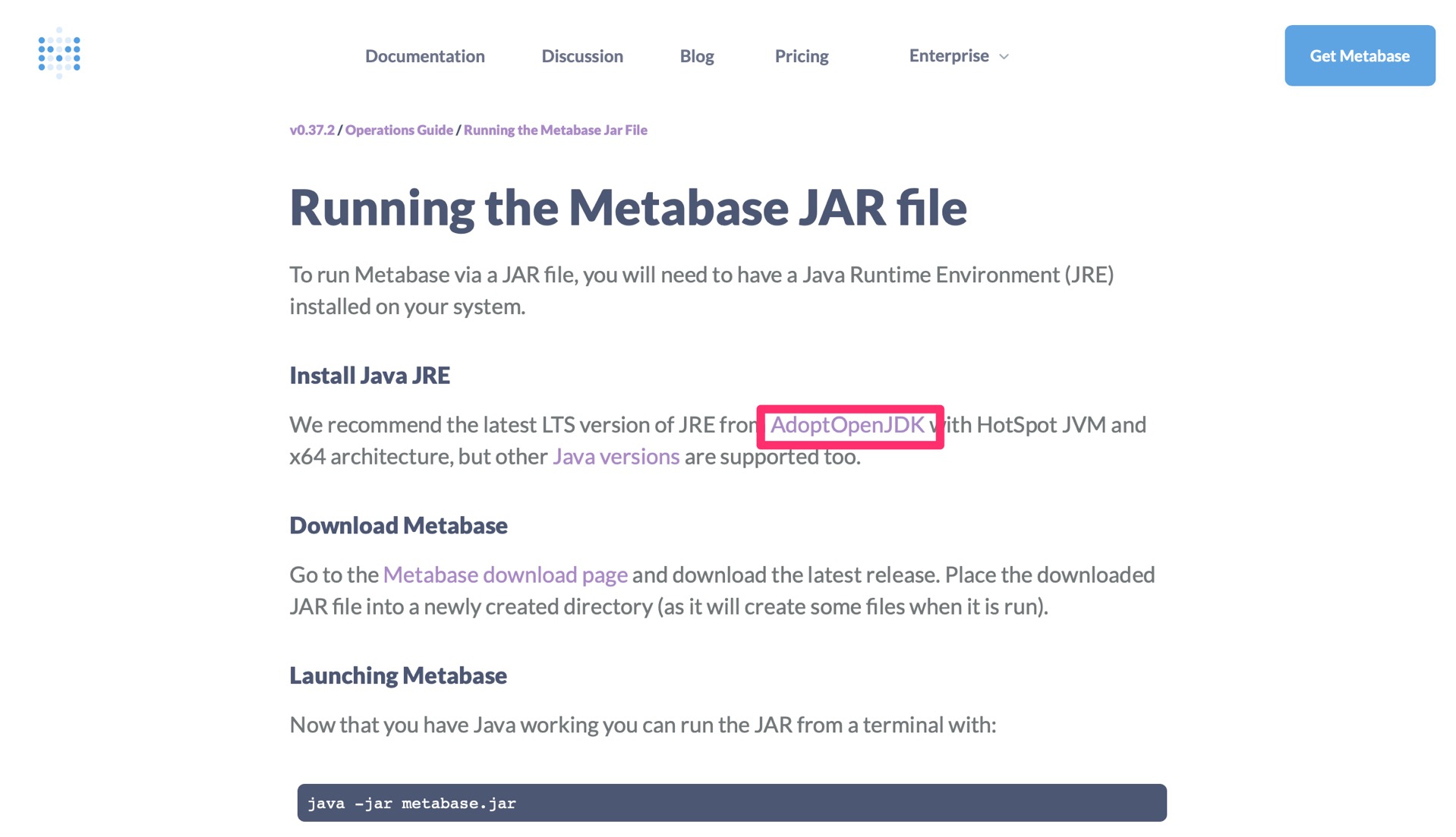Image resolution: width=1456 pixels, height=837 pixels.
Task: Click the Metabase dots logo
Action: click(59, 54)
